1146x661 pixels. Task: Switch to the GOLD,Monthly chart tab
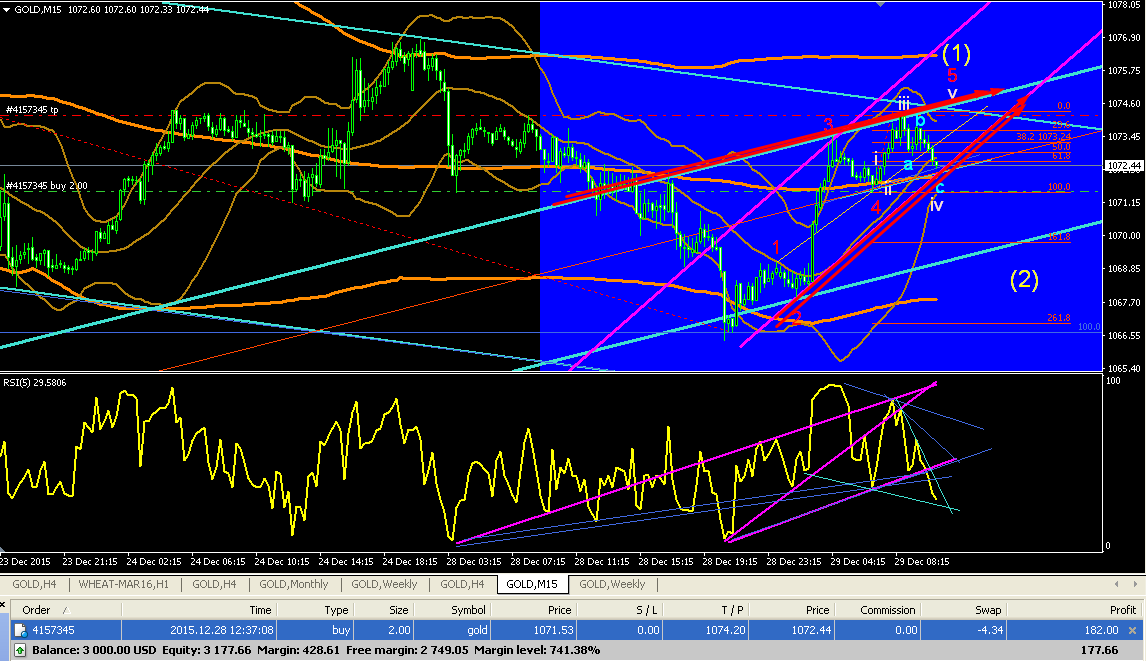[294, 584]
